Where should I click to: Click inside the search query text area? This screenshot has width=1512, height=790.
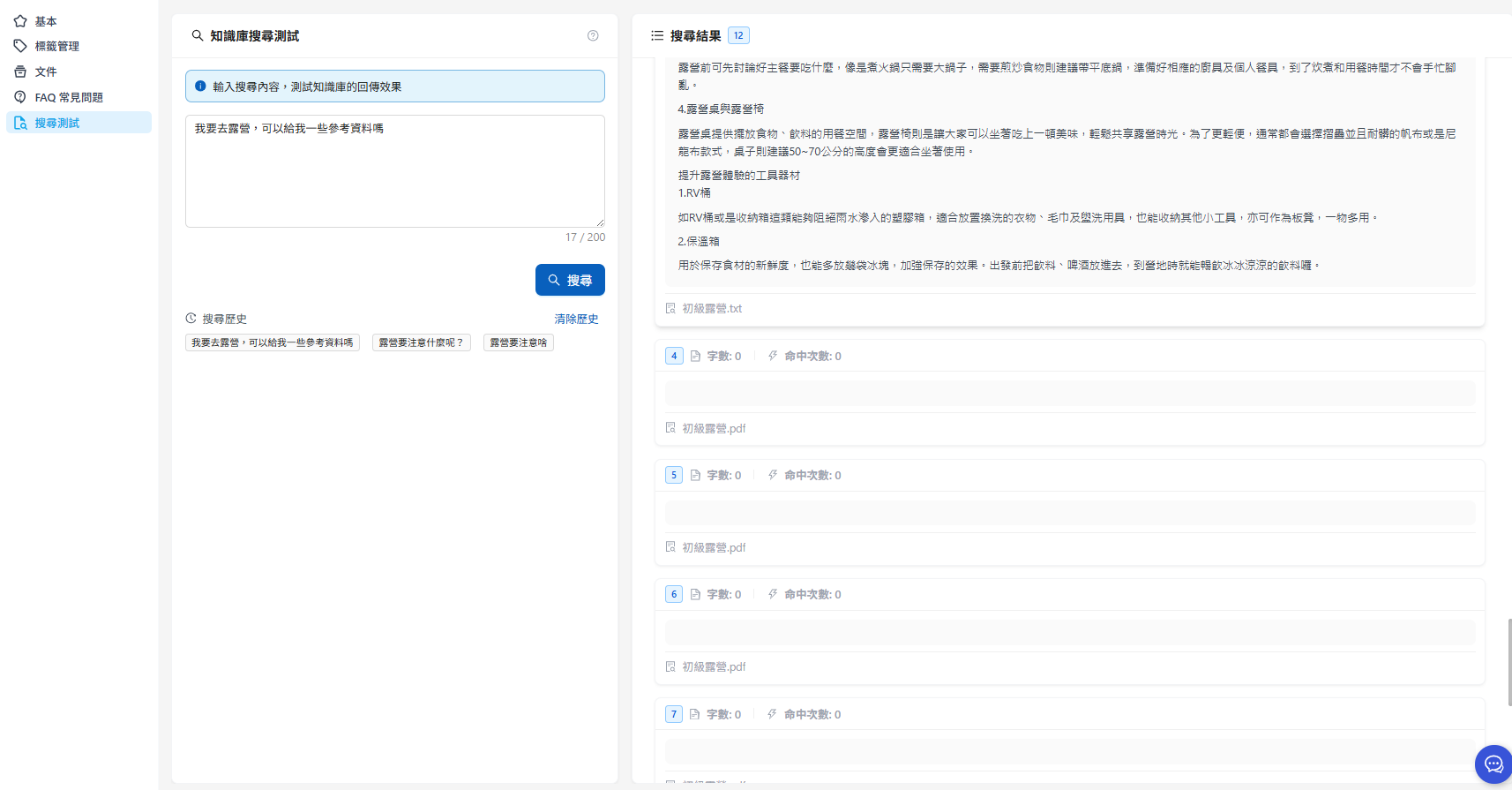pos(394,172)
